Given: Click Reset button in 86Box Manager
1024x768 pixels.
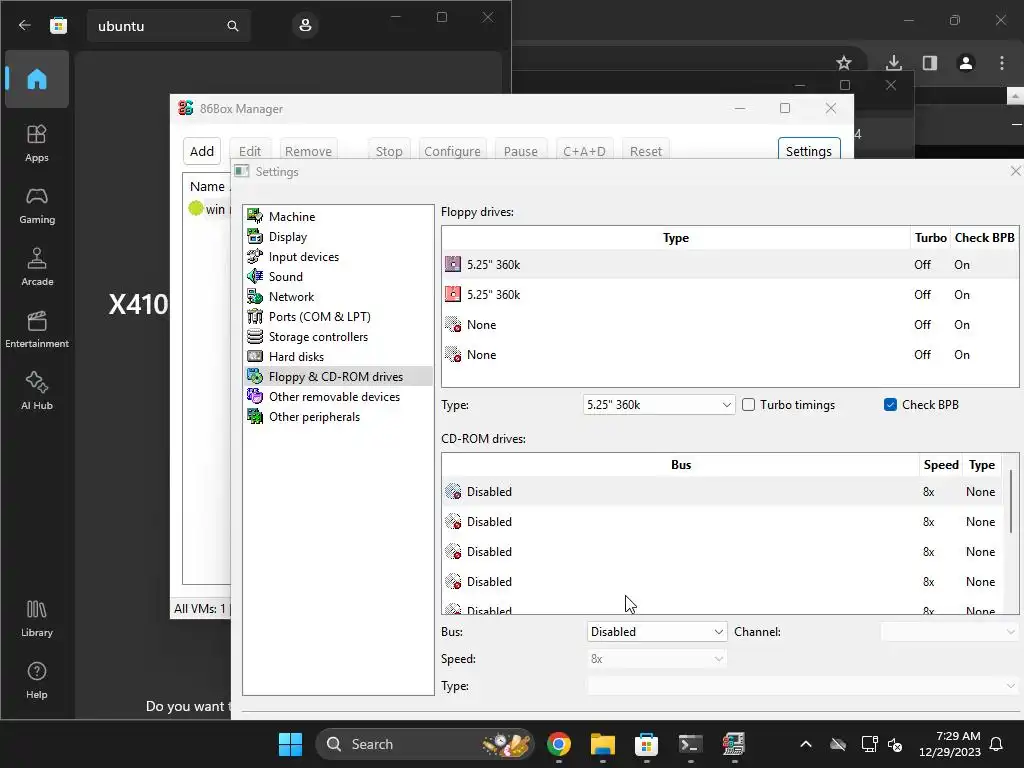Looking at the screenshot, I should pyautogui.click(x=645, y=151).
